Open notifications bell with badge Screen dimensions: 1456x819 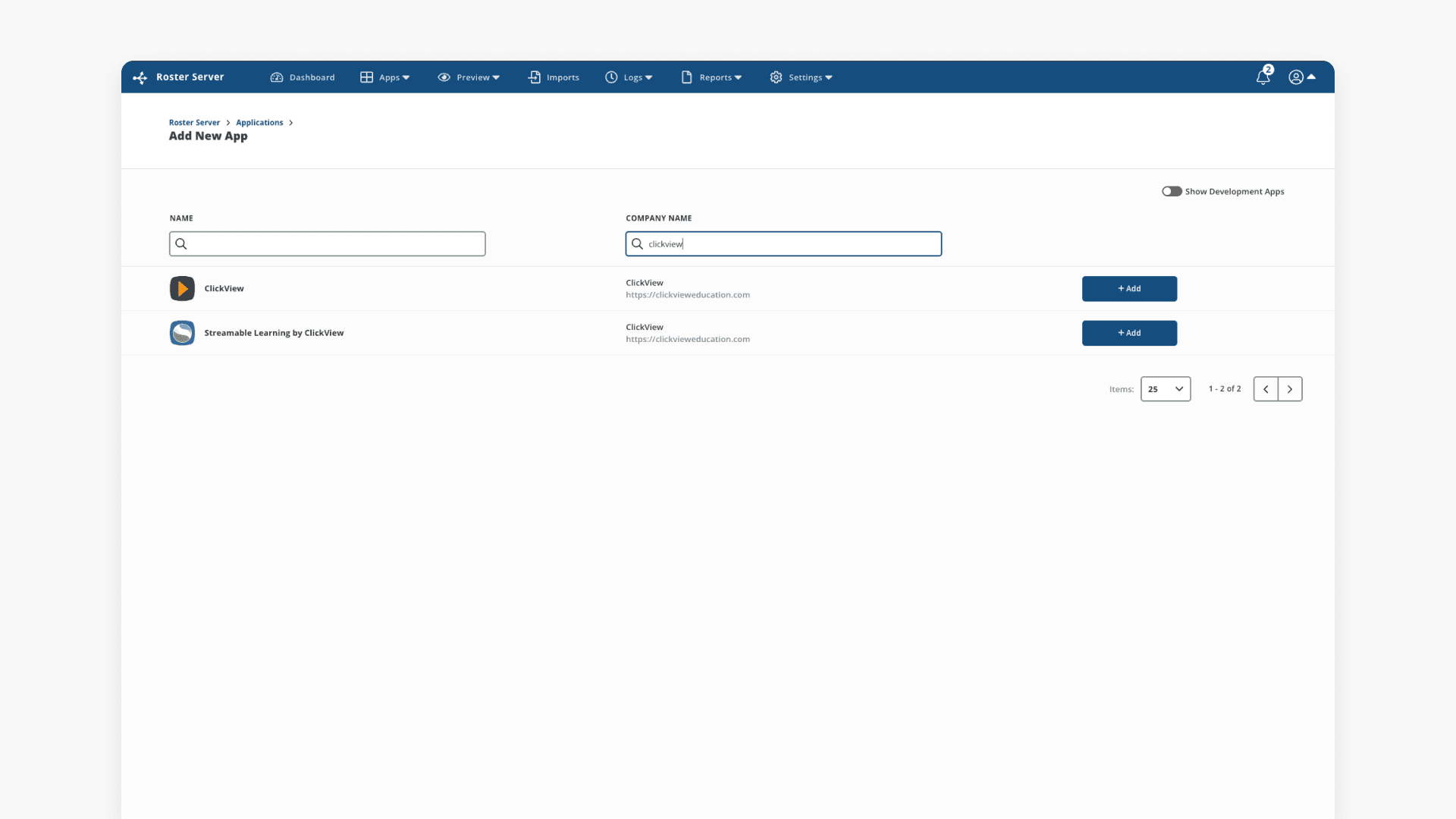point(1263,76)
